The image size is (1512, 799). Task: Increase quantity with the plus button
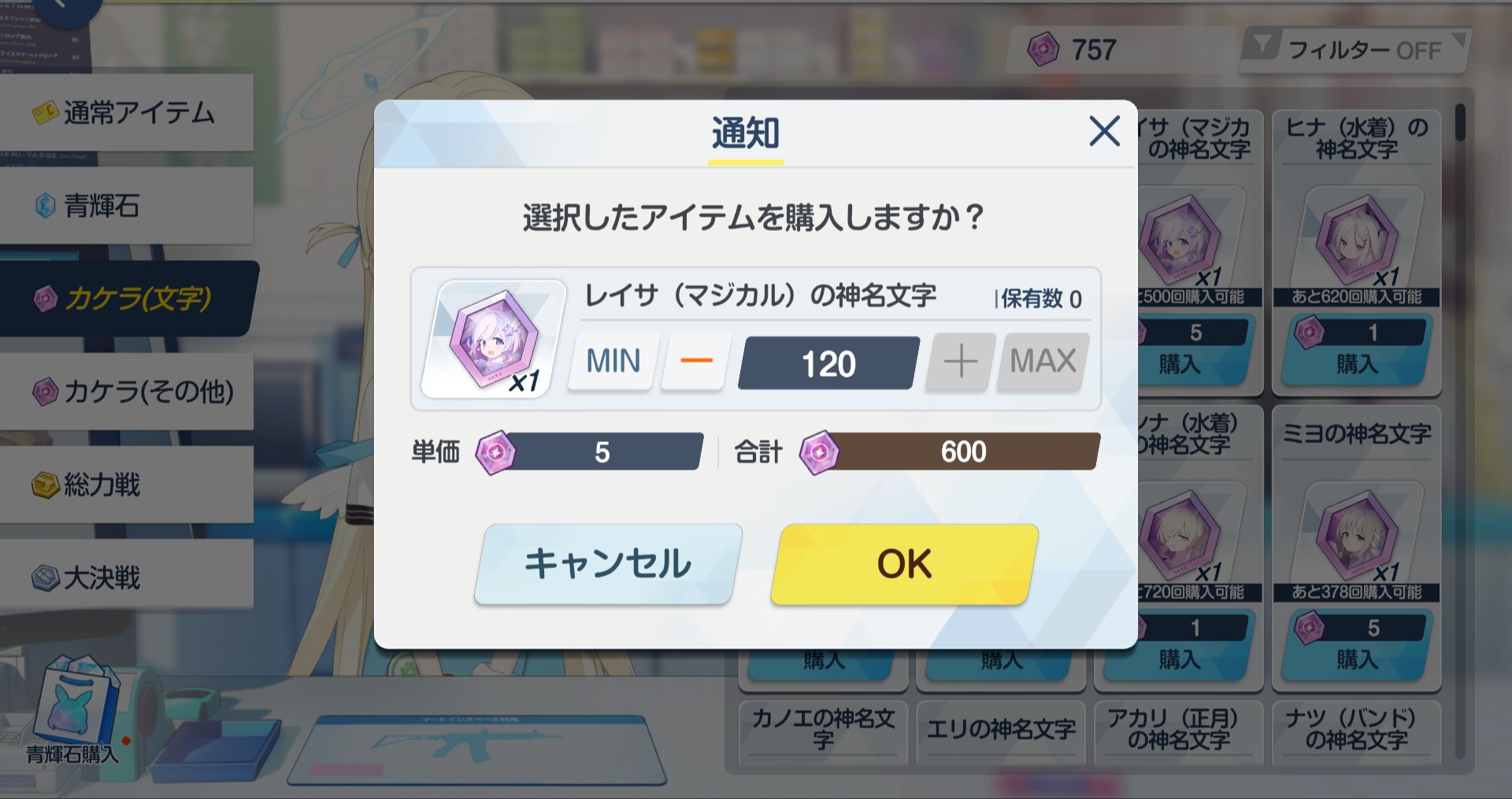point(961,361)
